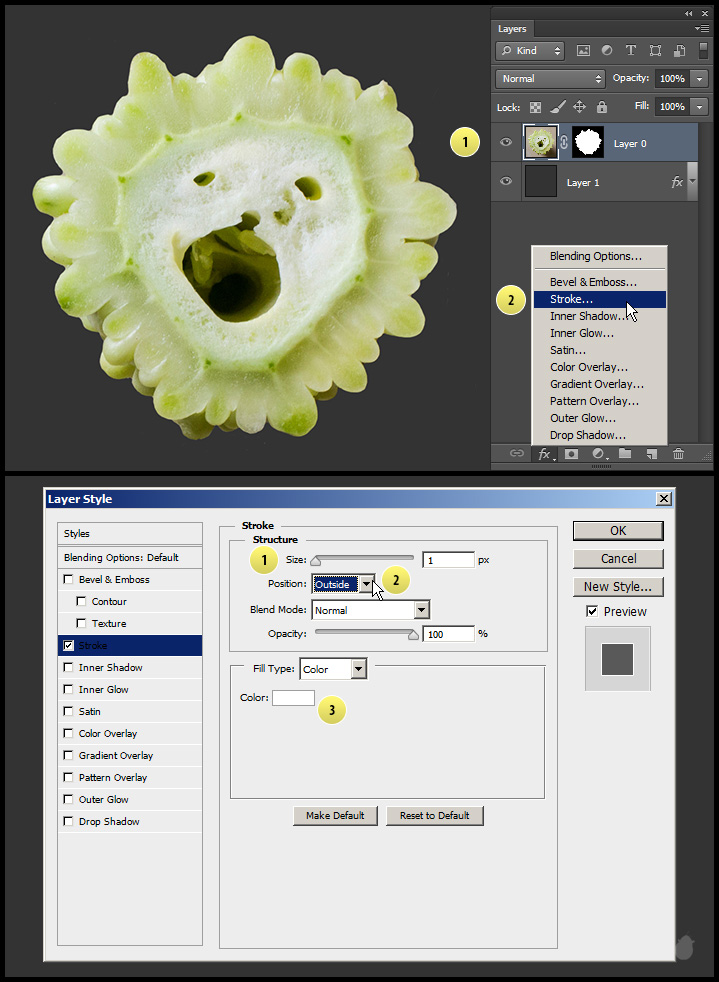This screenshot has width=719, height=982.
Task: Click the lock transparent pixels icon
Action: (x=536, y=107)
